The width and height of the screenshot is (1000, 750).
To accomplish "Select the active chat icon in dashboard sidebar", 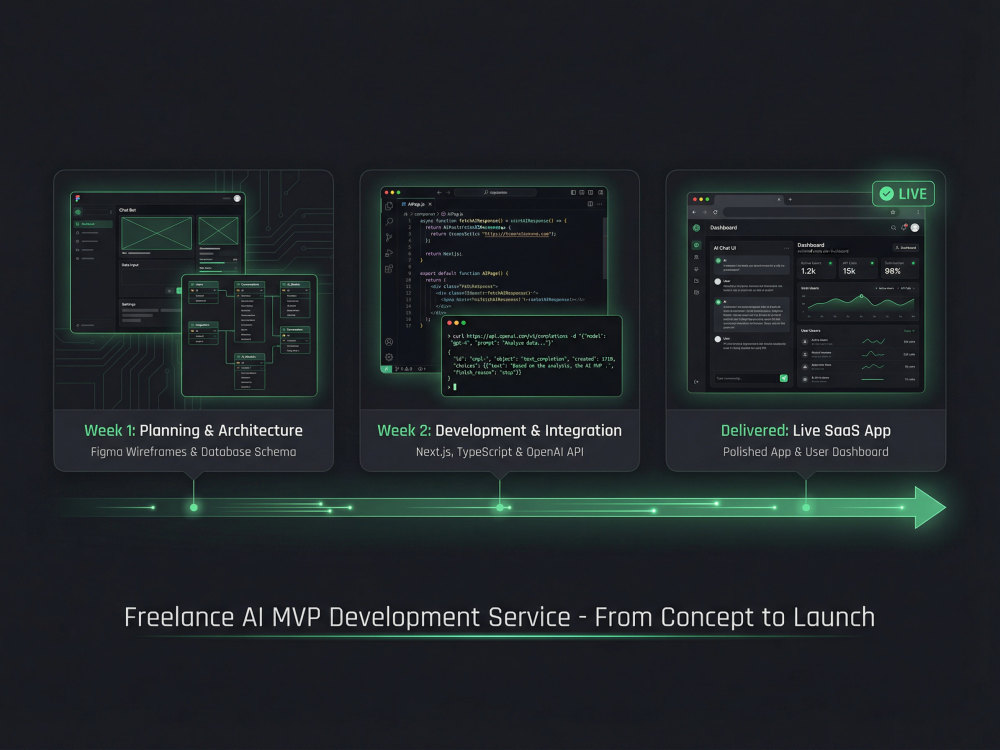I will tap(696, 245).
